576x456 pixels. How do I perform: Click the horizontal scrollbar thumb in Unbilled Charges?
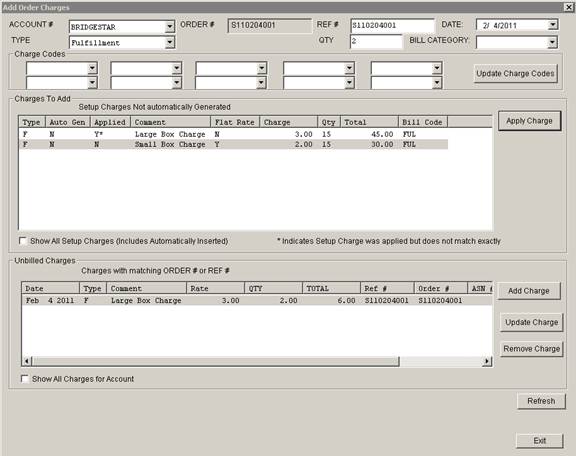(x=216, y=362)
